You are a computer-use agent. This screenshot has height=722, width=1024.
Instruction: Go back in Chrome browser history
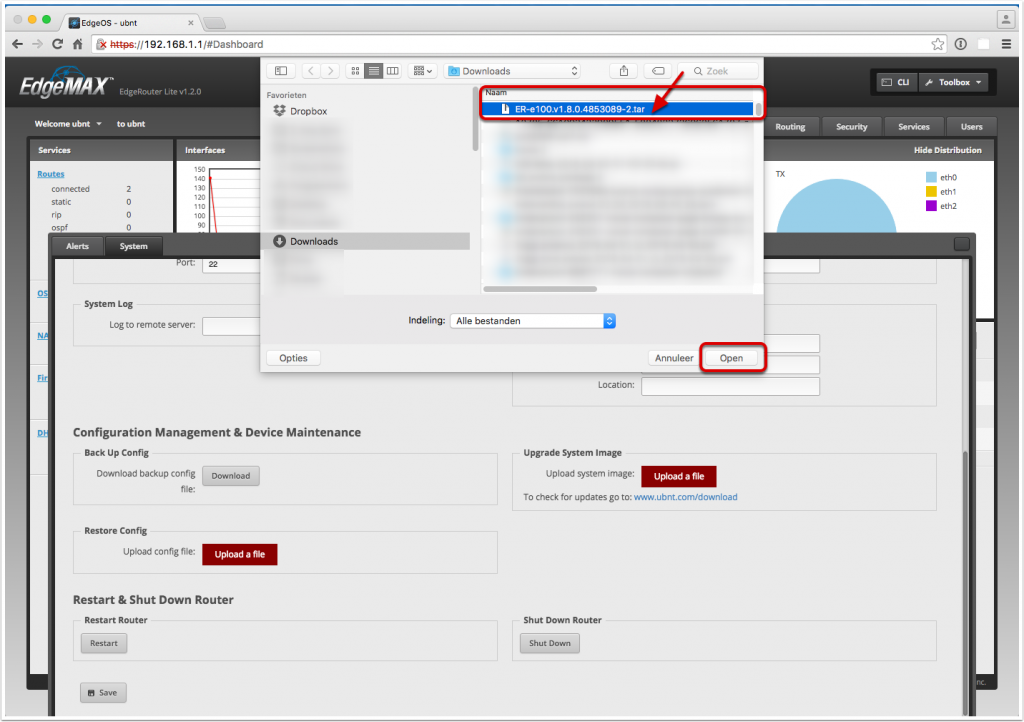18,44
